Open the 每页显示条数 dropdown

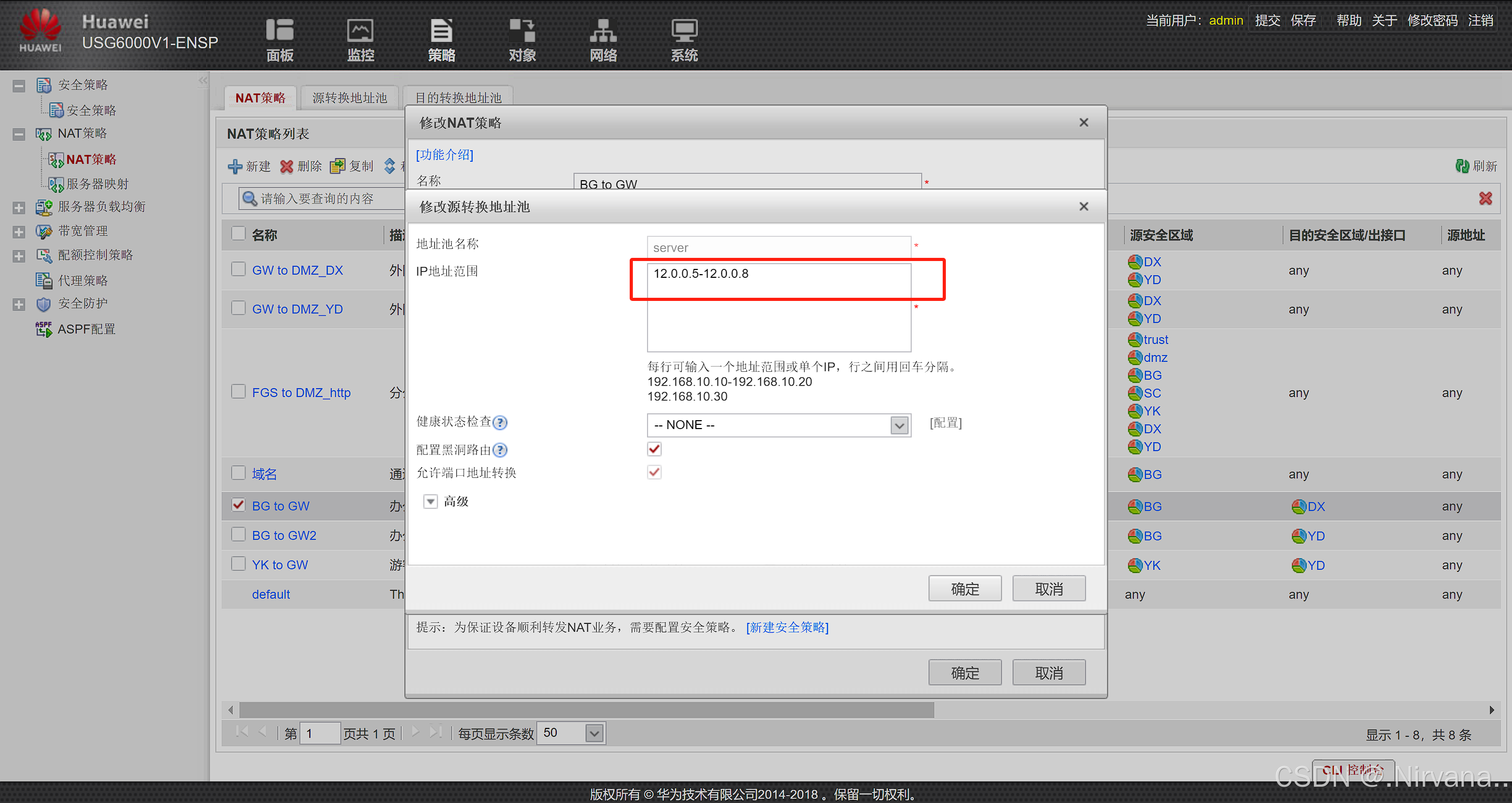tap(595, 733)
